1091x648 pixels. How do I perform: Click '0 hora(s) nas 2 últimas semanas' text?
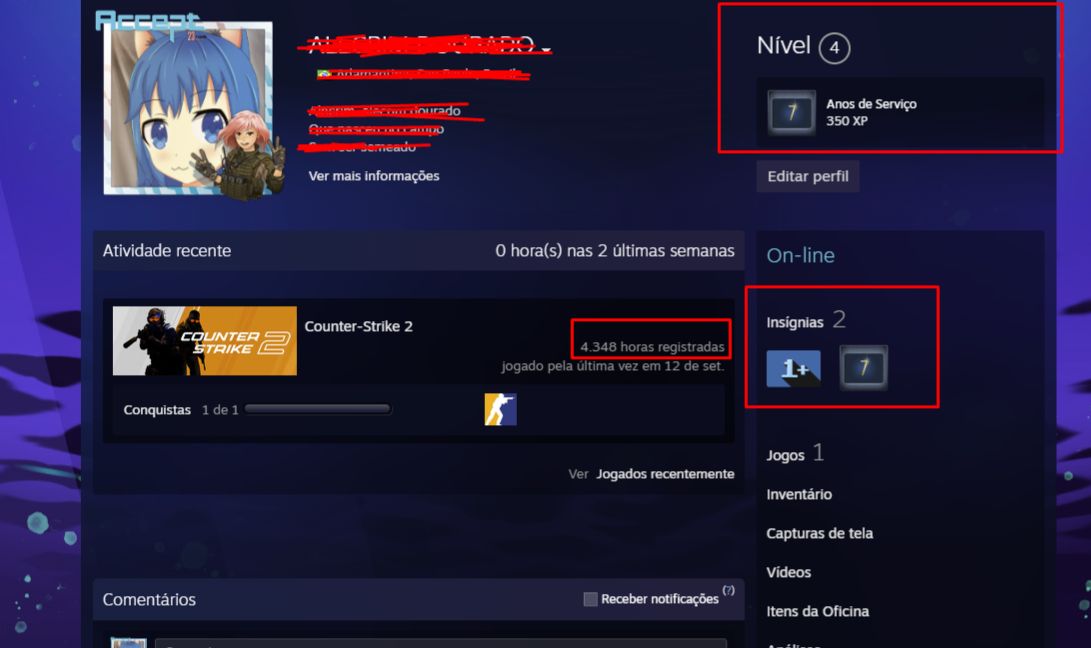point(615,251)
